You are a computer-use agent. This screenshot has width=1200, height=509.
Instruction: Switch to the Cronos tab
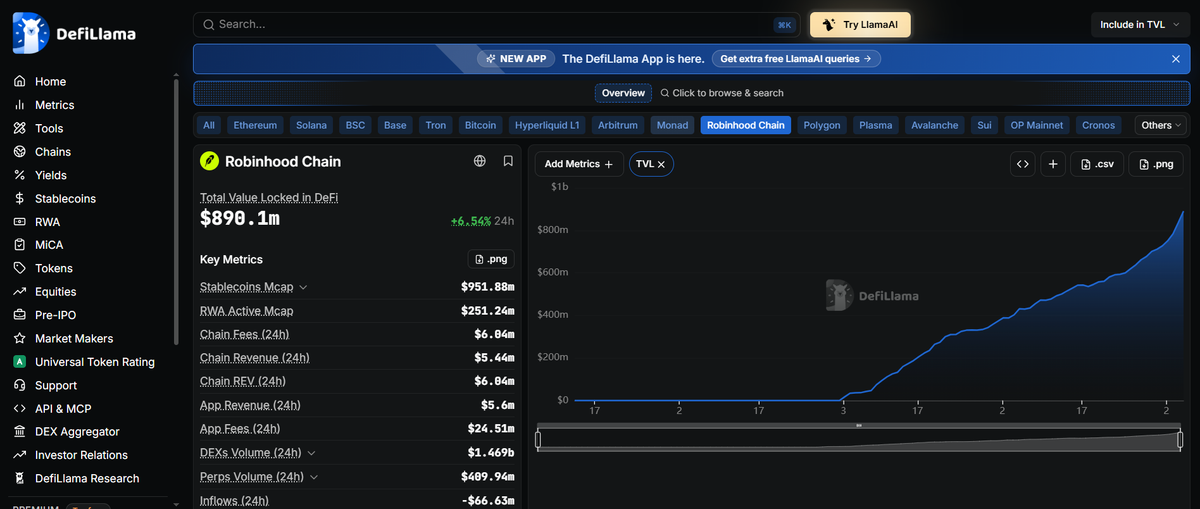(1099, 125)
